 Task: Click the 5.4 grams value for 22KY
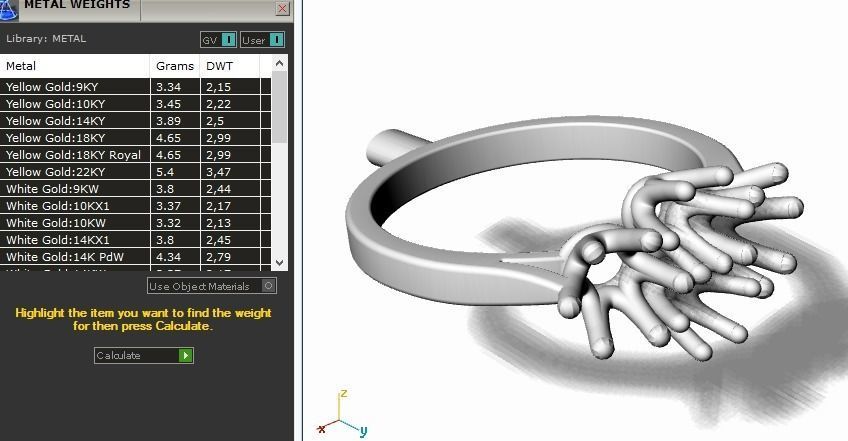pos(165,172)
